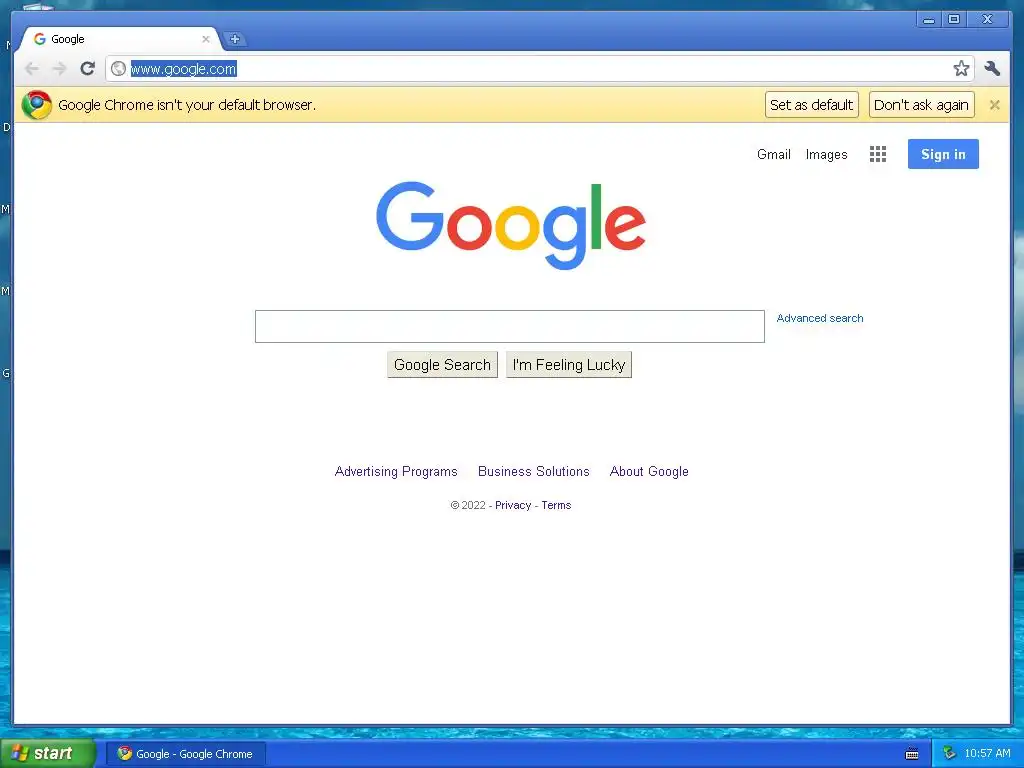Click the address bar URL field
This screenshot has width=1024, height=768.
tap(539, 69)
